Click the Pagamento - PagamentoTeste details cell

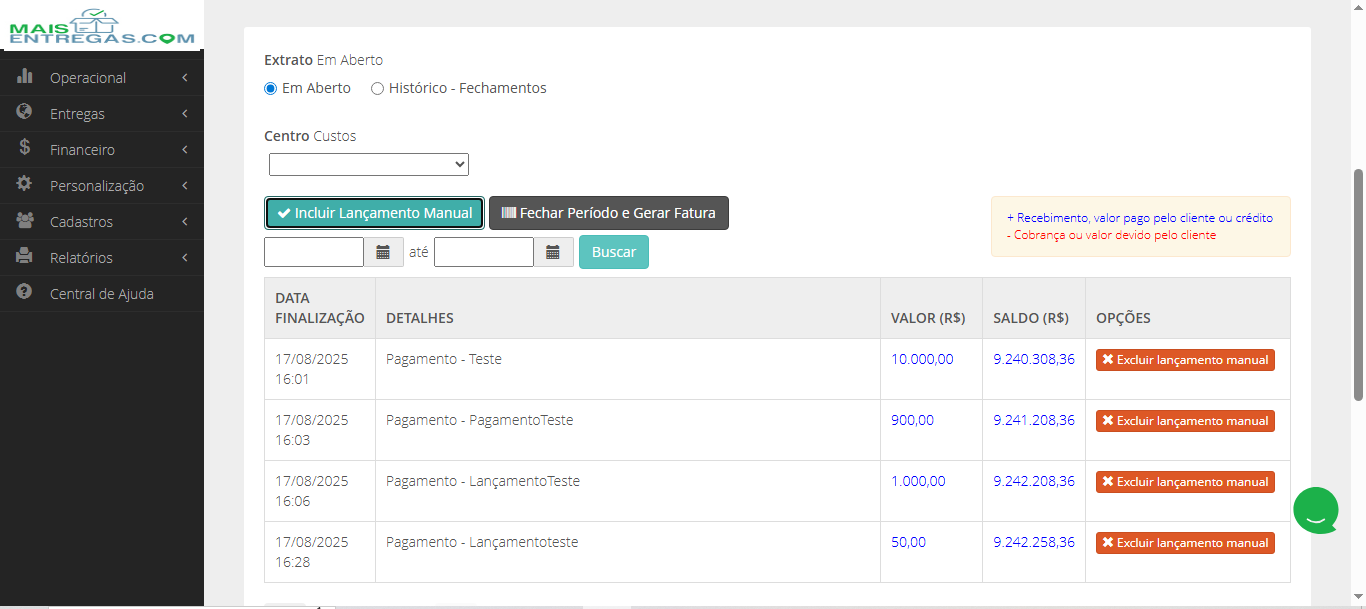point(628,430)
